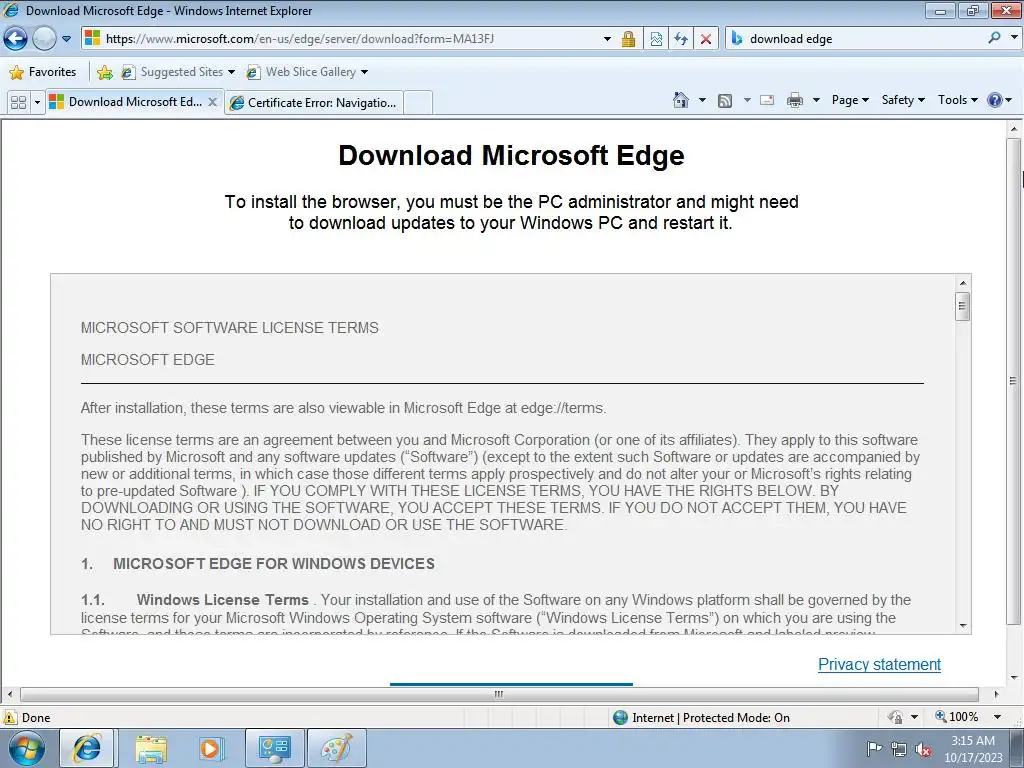Click the license terms scrollbar thumb
Screen dimensions: 1024x768
pos(963,306)
